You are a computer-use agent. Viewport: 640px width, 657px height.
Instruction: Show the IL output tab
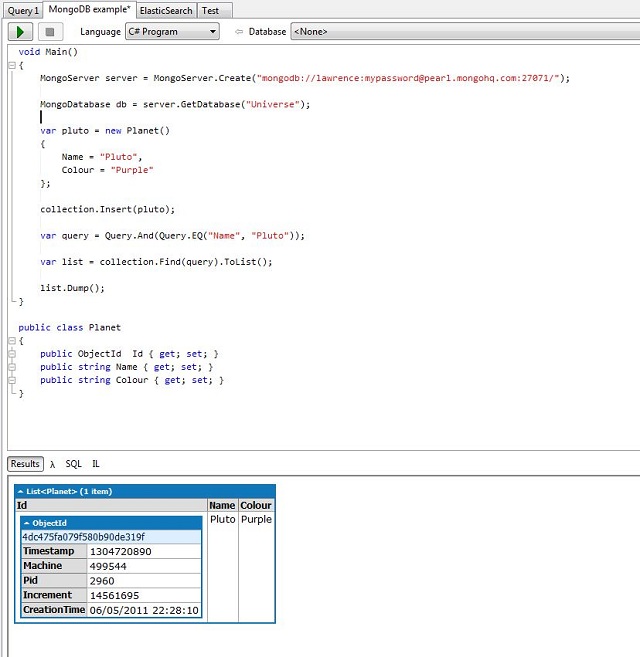pos(96,464)
